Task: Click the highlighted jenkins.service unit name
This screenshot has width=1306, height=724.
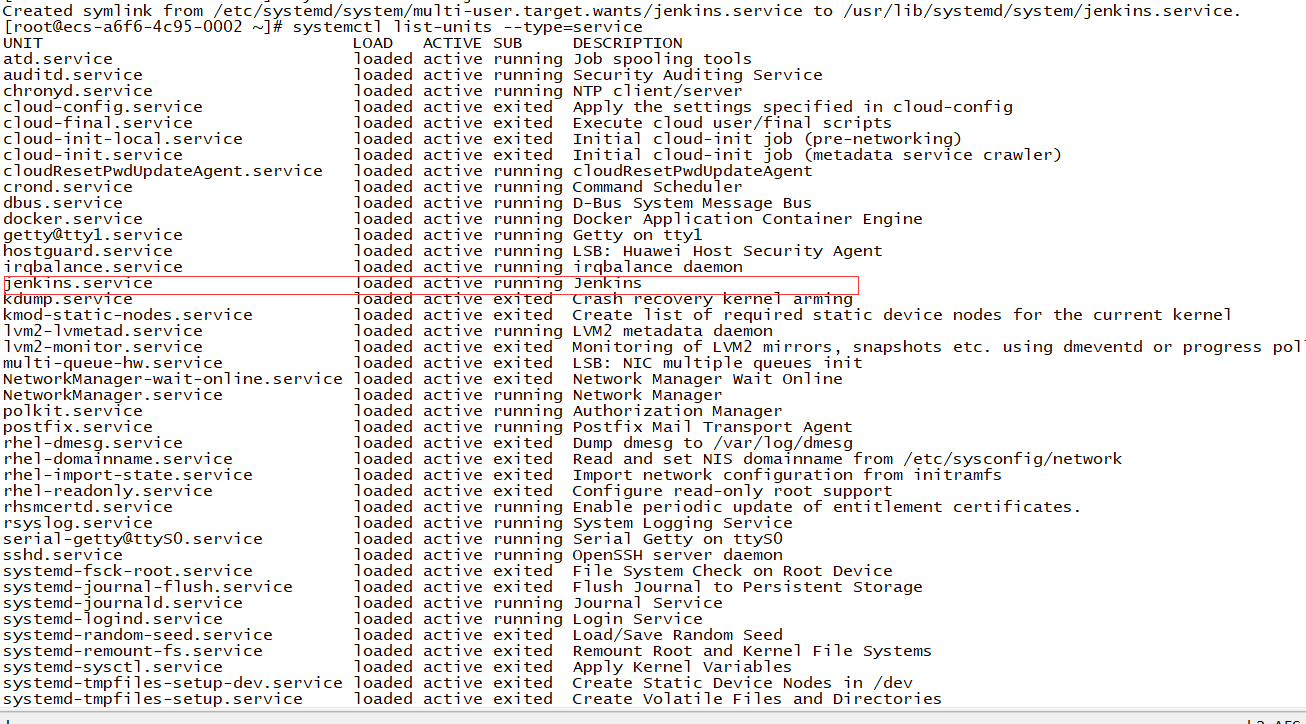Action: 78,283
